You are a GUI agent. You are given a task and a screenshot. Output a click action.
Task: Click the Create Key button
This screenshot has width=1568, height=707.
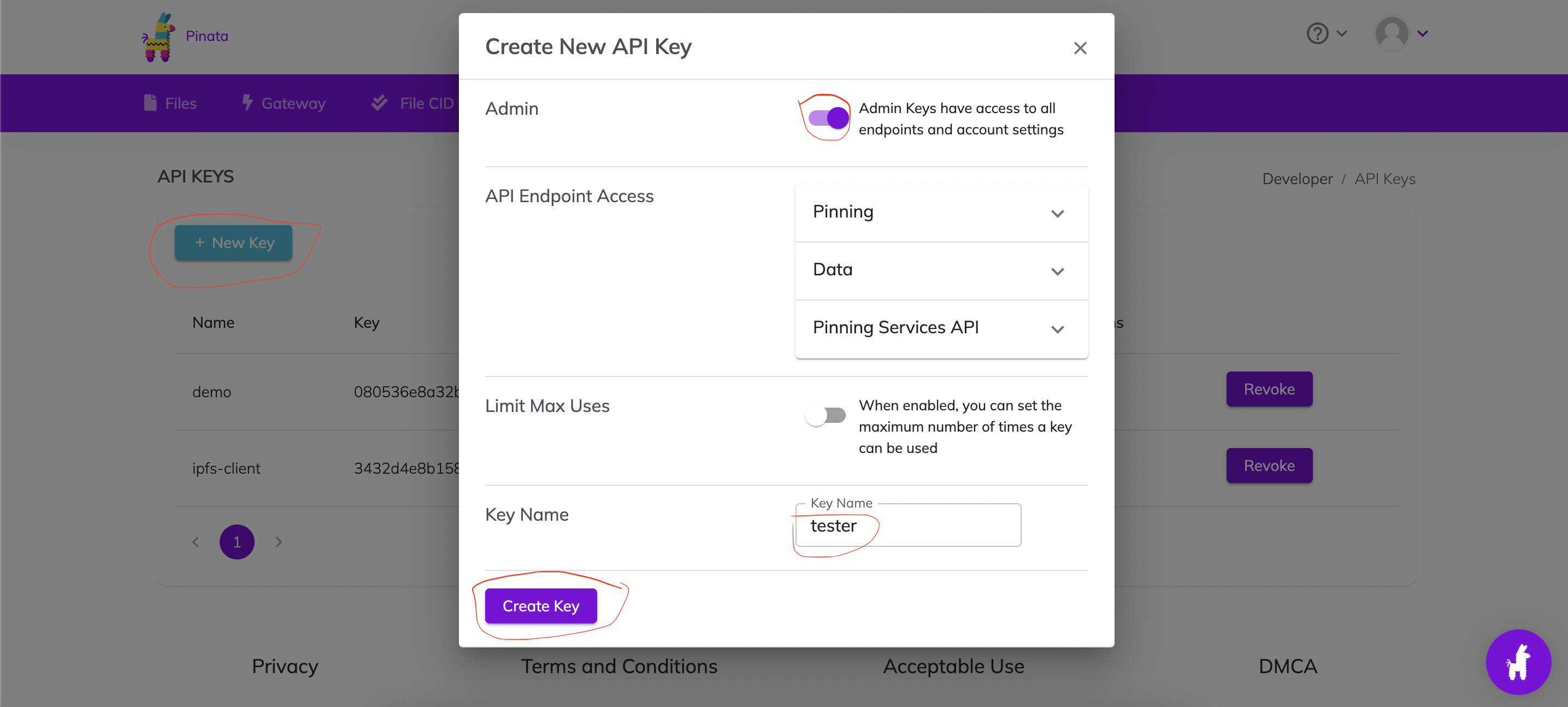click(540, 605)
